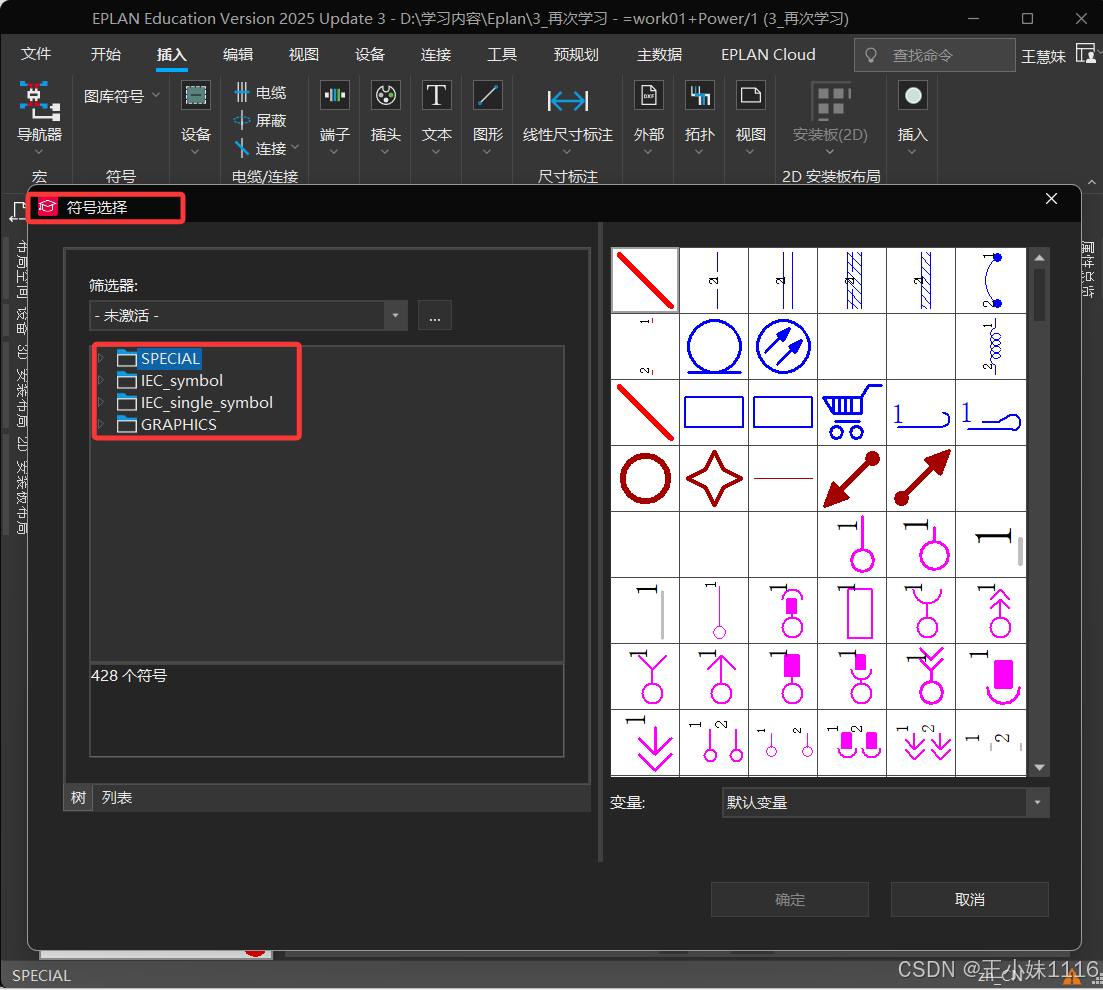Switch to the 树 tree view tab

click(78, 797)
